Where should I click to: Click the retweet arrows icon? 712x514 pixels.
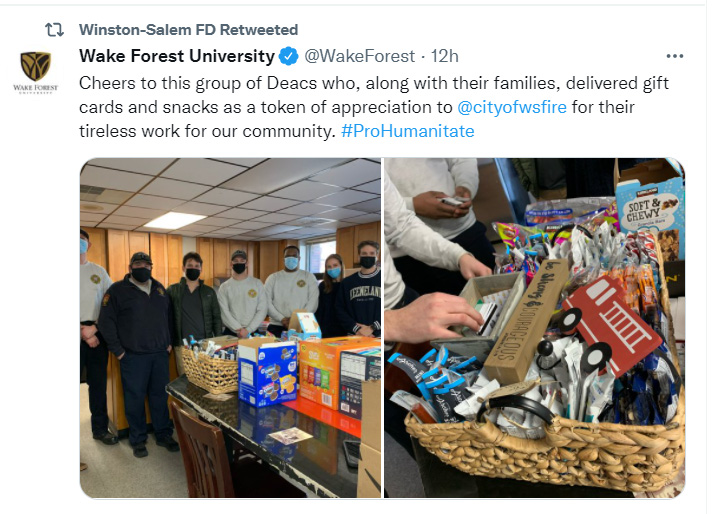(x=54, y=30)
